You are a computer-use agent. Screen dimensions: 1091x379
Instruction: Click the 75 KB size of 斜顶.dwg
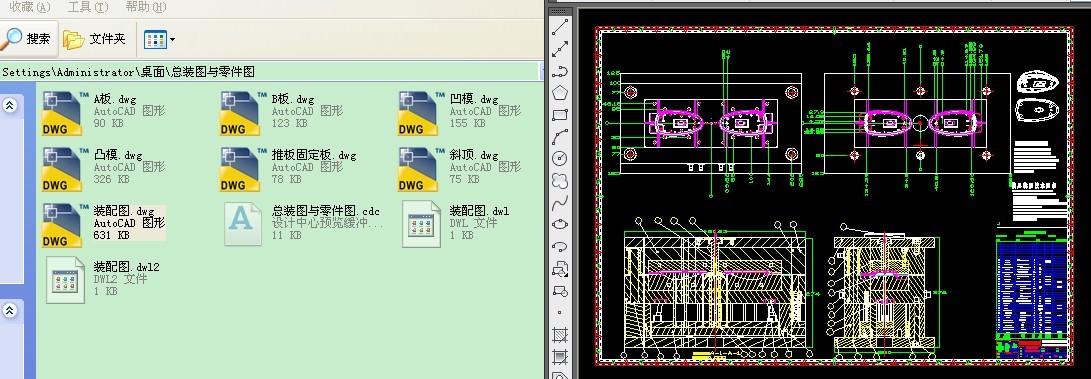click(465, 179)
